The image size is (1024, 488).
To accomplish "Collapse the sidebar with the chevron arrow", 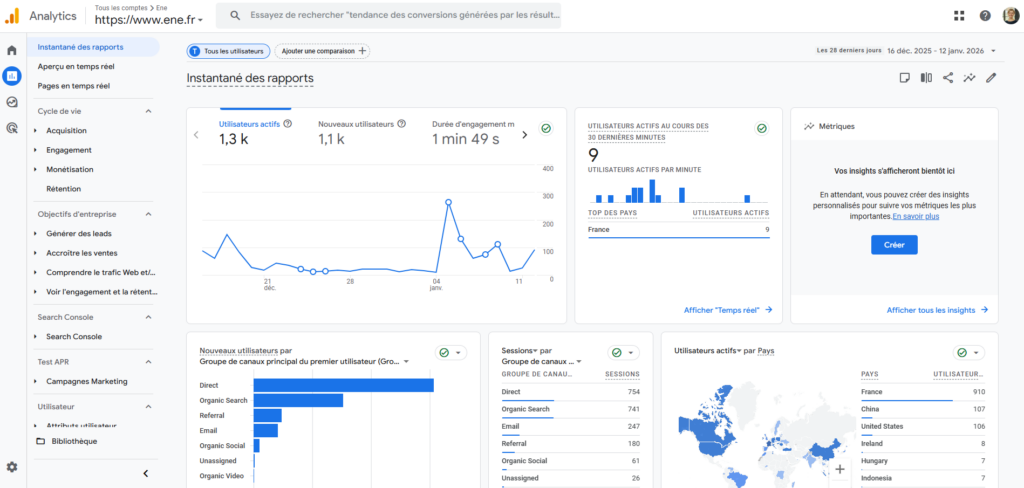I will click(x=146, y=474).
